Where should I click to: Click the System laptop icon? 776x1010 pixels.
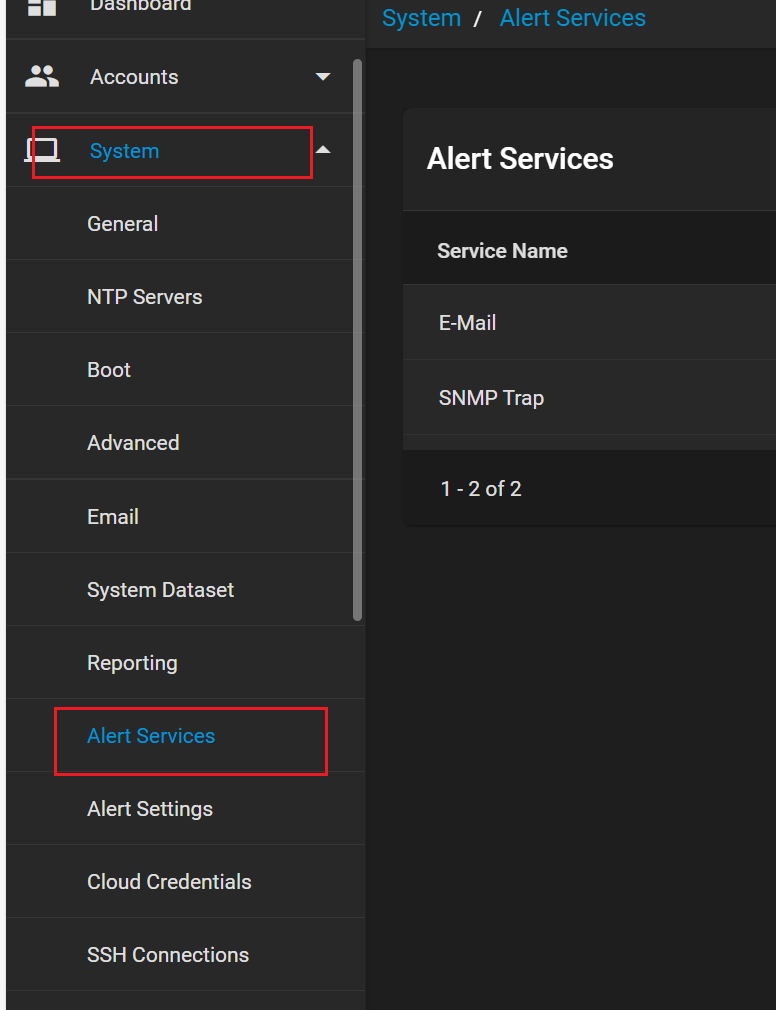tap(42, 151)
